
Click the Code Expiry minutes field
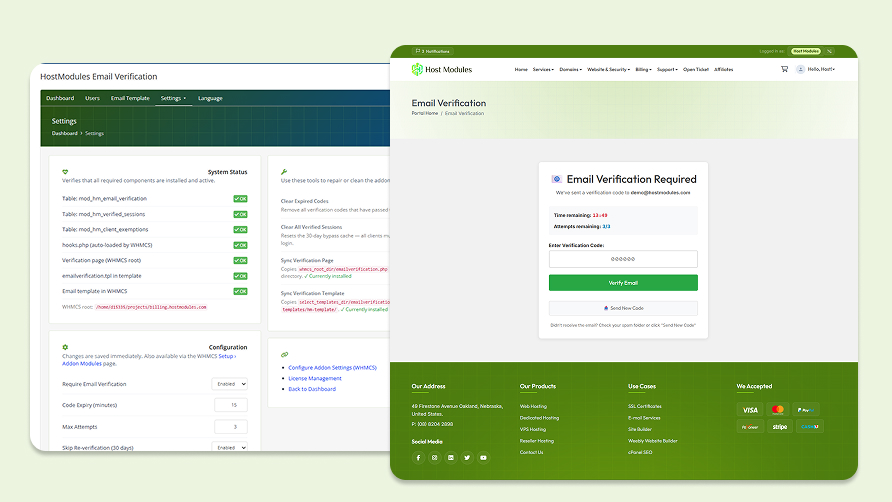tap(231, 405)
